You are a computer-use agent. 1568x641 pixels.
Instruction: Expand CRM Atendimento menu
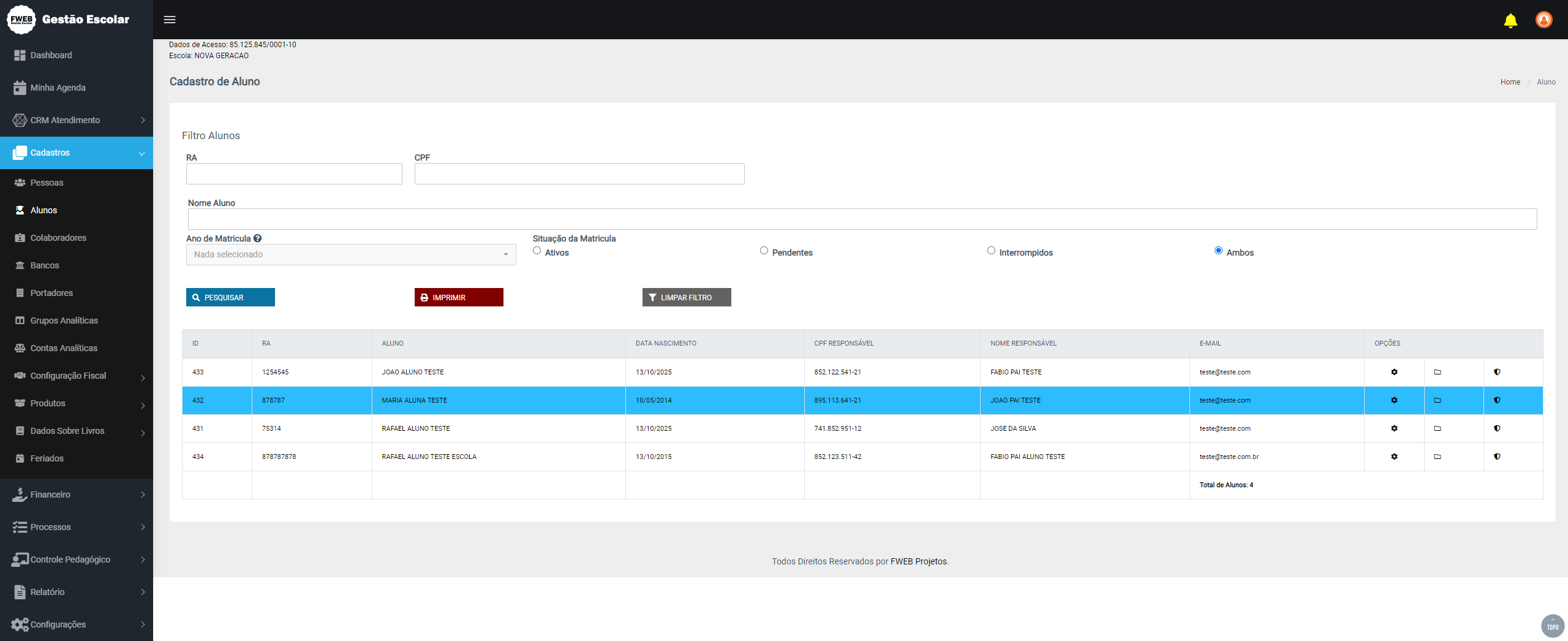pyautogui.click(x=77, y=120)
